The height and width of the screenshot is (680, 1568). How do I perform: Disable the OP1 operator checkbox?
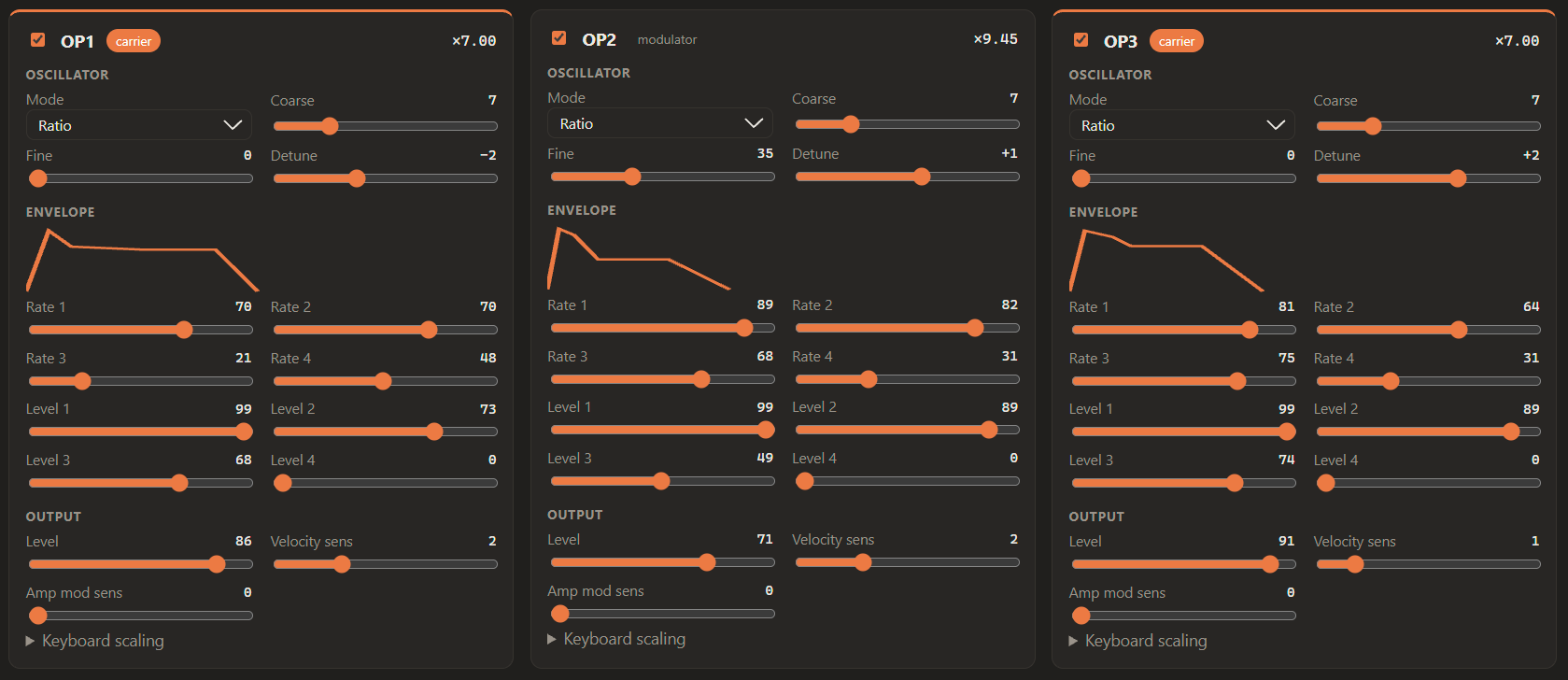[x=38, y=40]
